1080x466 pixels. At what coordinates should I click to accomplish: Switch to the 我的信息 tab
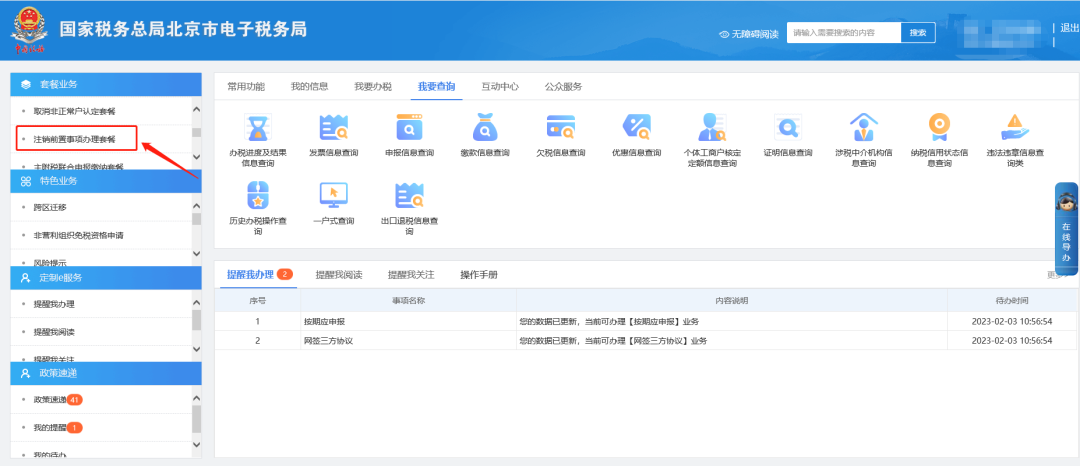[309, 87]
